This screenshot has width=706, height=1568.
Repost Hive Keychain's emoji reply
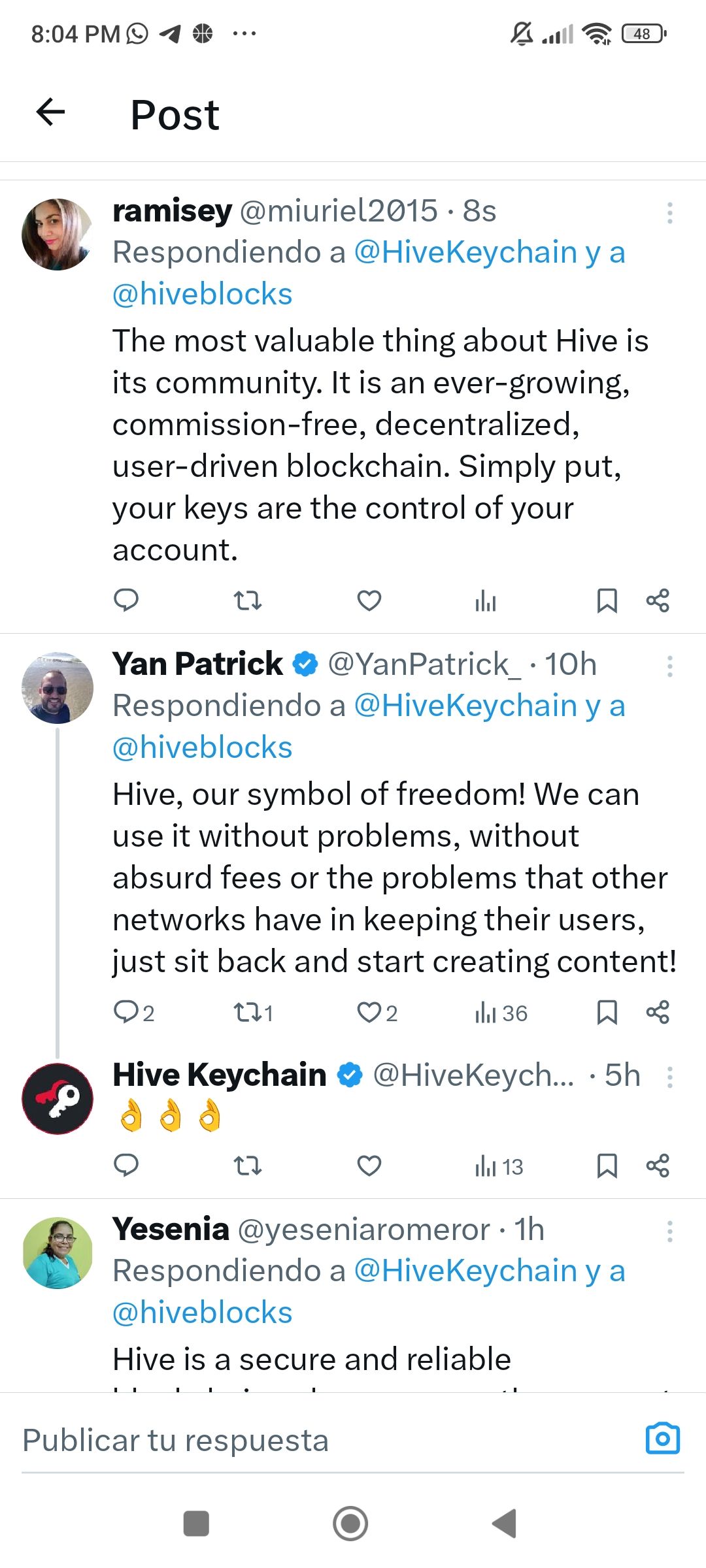[248, 1165]
